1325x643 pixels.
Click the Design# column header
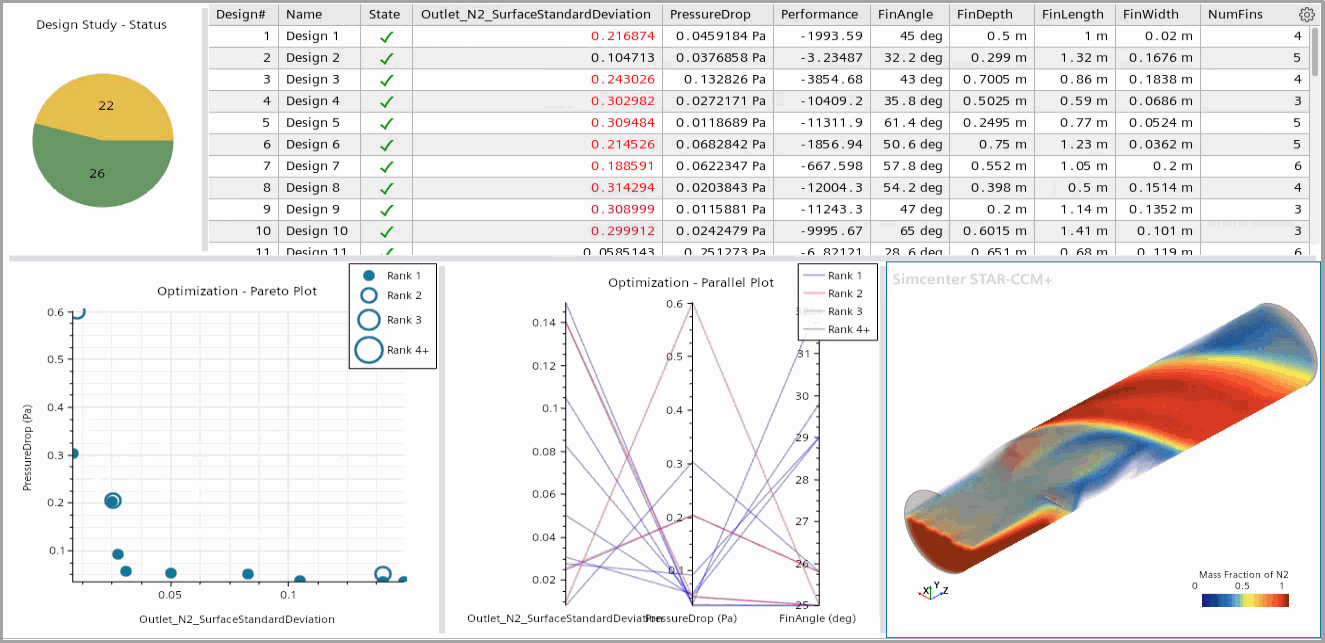point(241,15)
